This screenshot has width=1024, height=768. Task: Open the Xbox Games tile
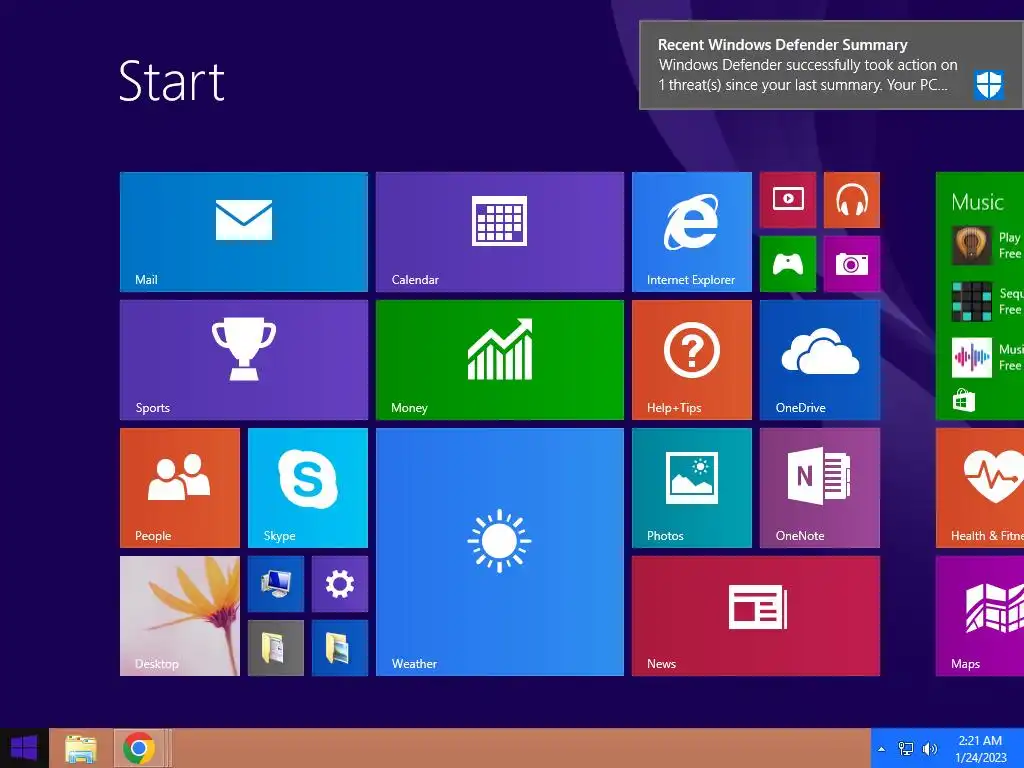788,264
